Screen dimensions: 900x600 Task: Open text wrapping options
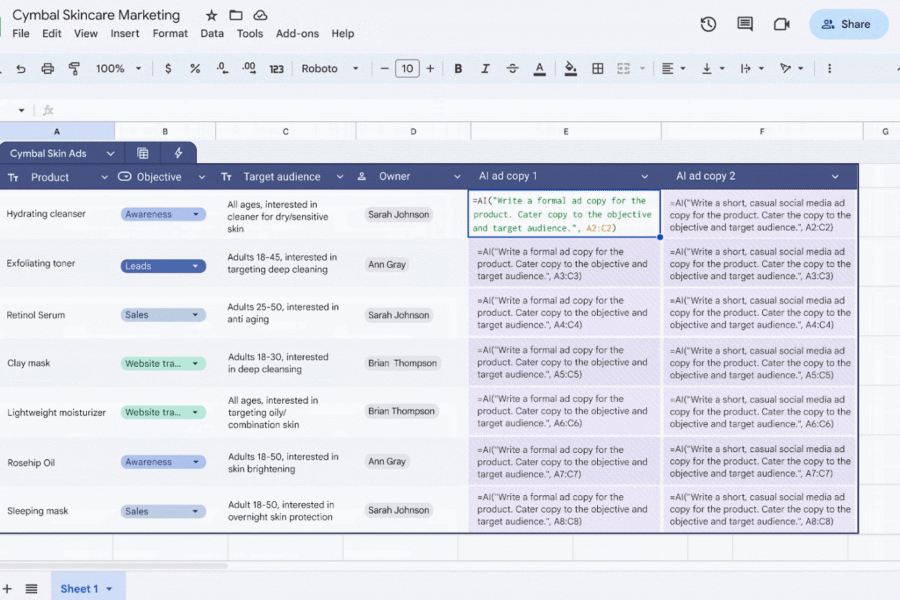pos(752,69)
